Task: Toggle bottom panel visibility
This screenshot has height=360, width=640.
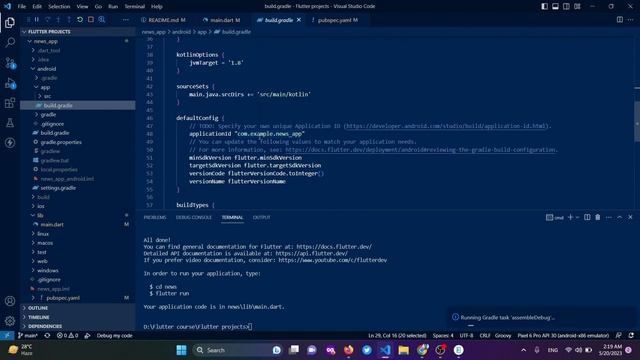Action: tap(556, 6)
